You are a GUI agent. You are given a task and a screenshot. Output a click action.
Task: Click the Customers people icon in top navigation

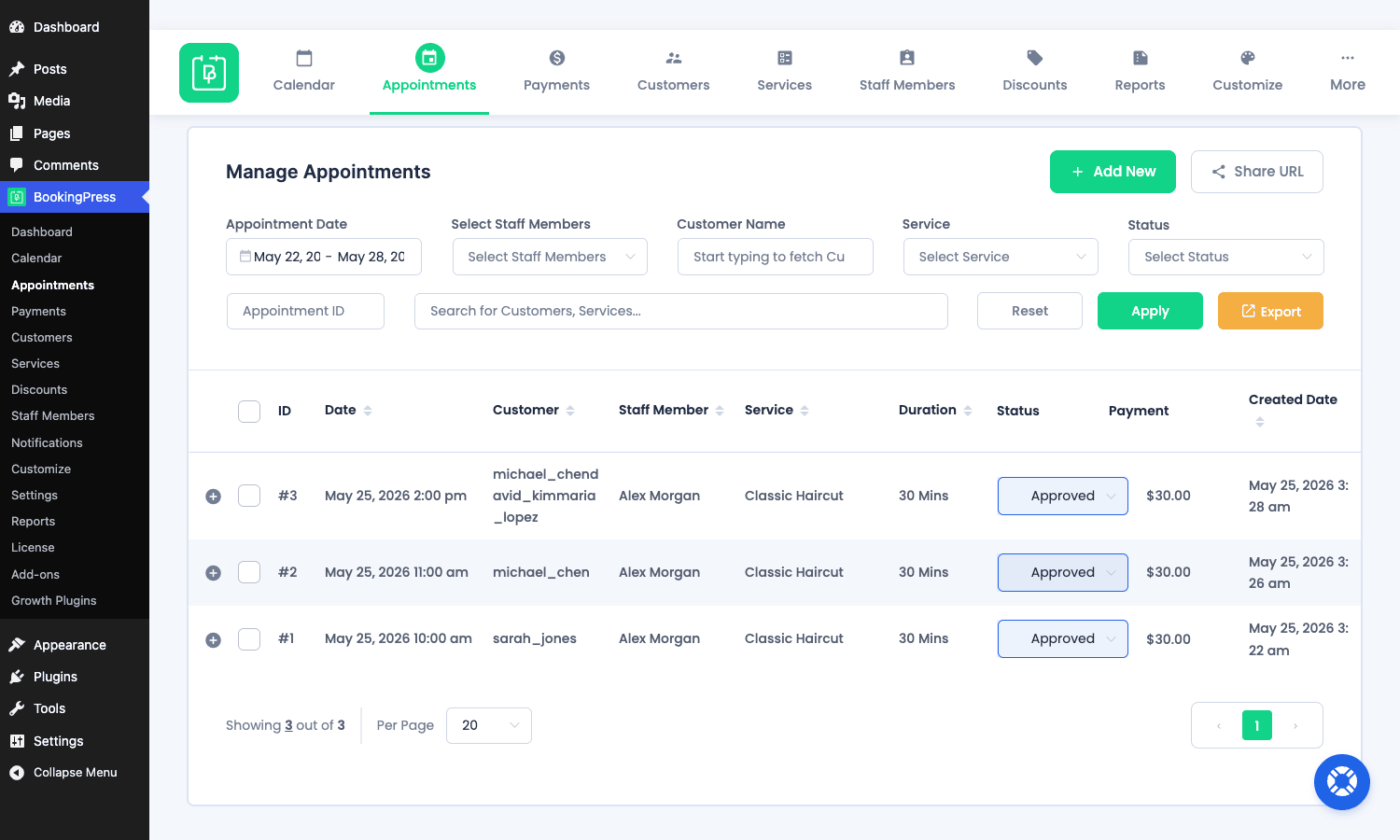[674, 58]
